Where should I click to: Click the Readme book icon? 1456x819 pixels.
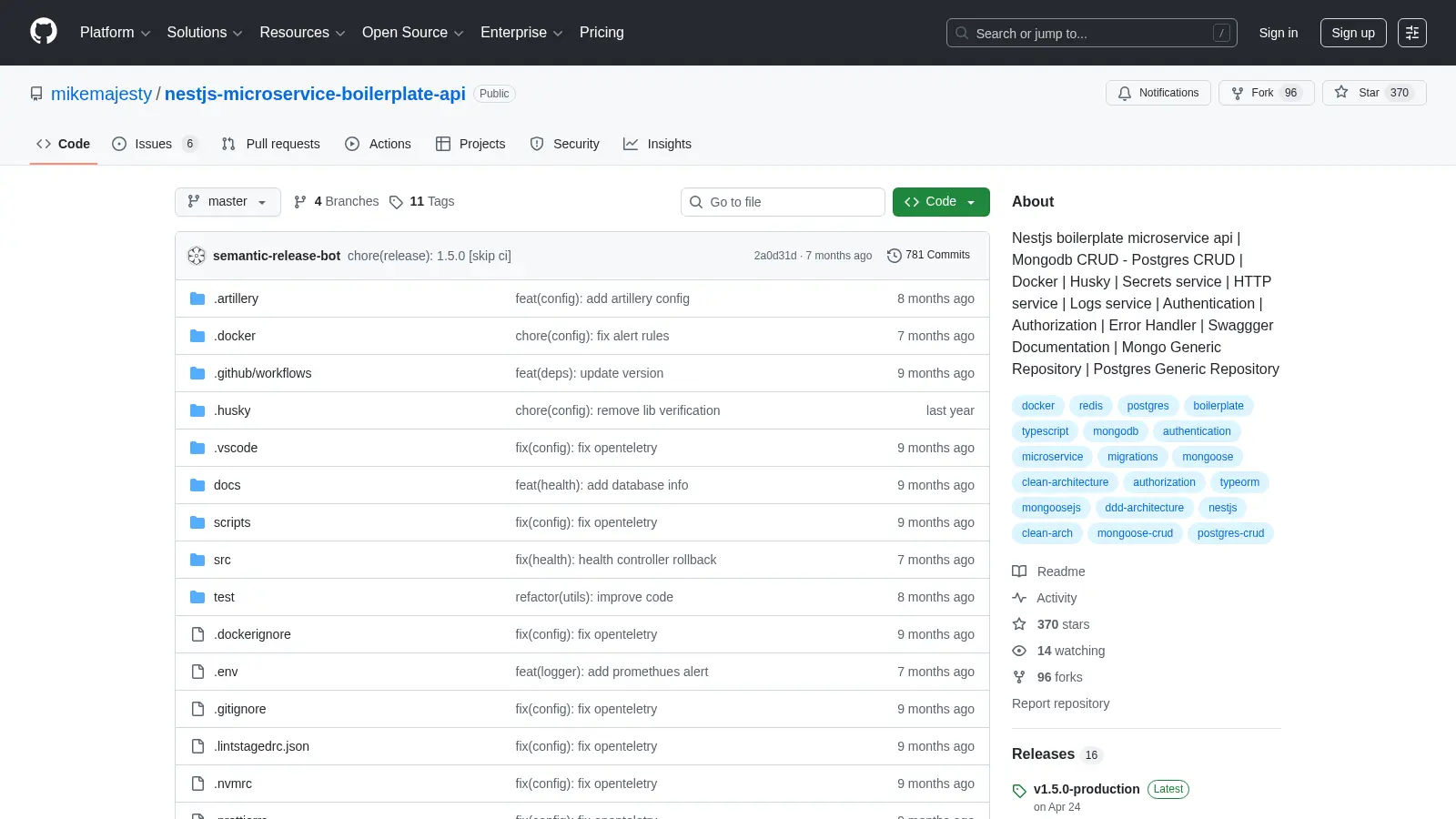pos(1019,571)
